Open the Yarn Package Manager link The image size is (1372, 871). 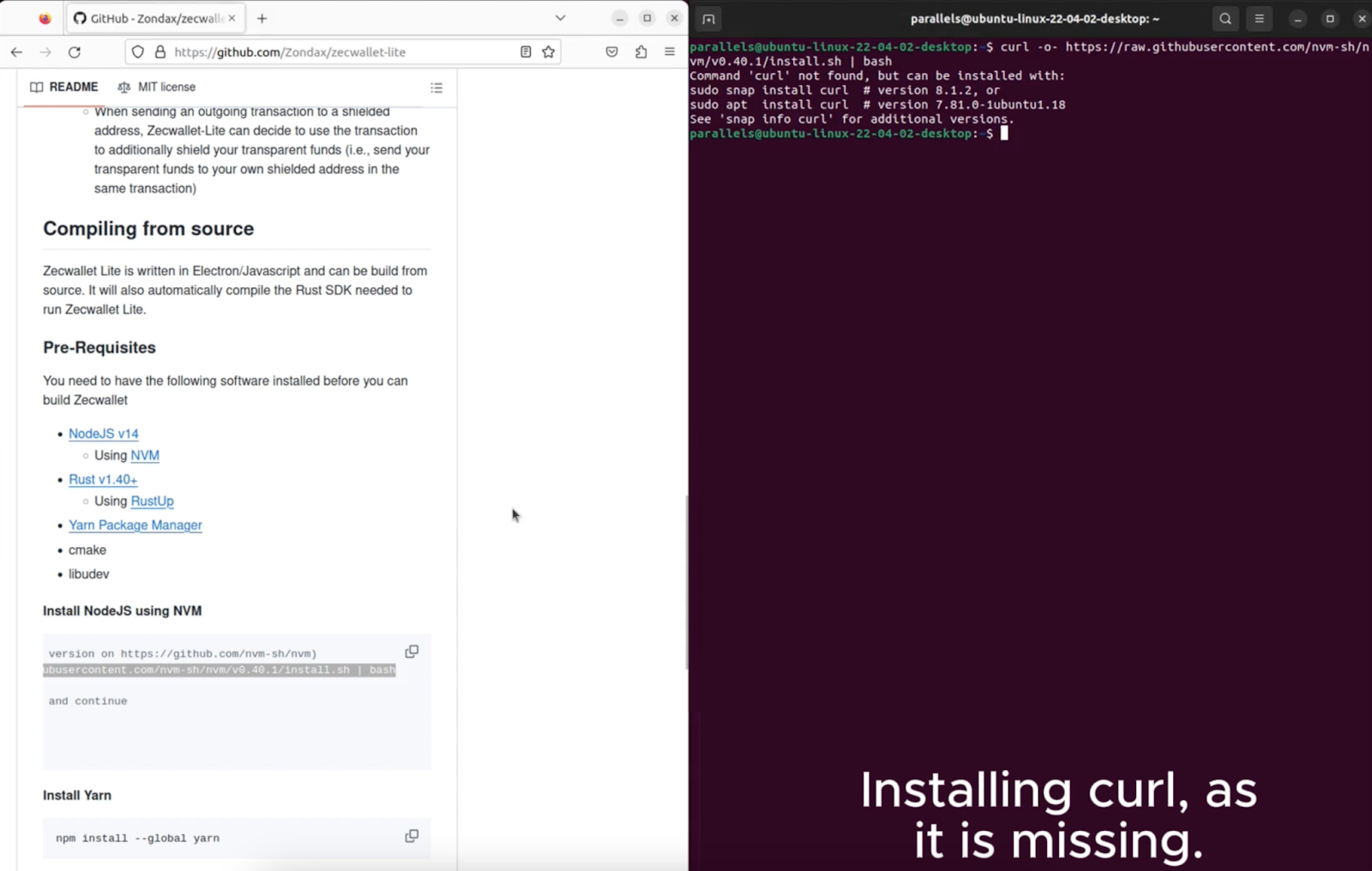tap(135, 526)
